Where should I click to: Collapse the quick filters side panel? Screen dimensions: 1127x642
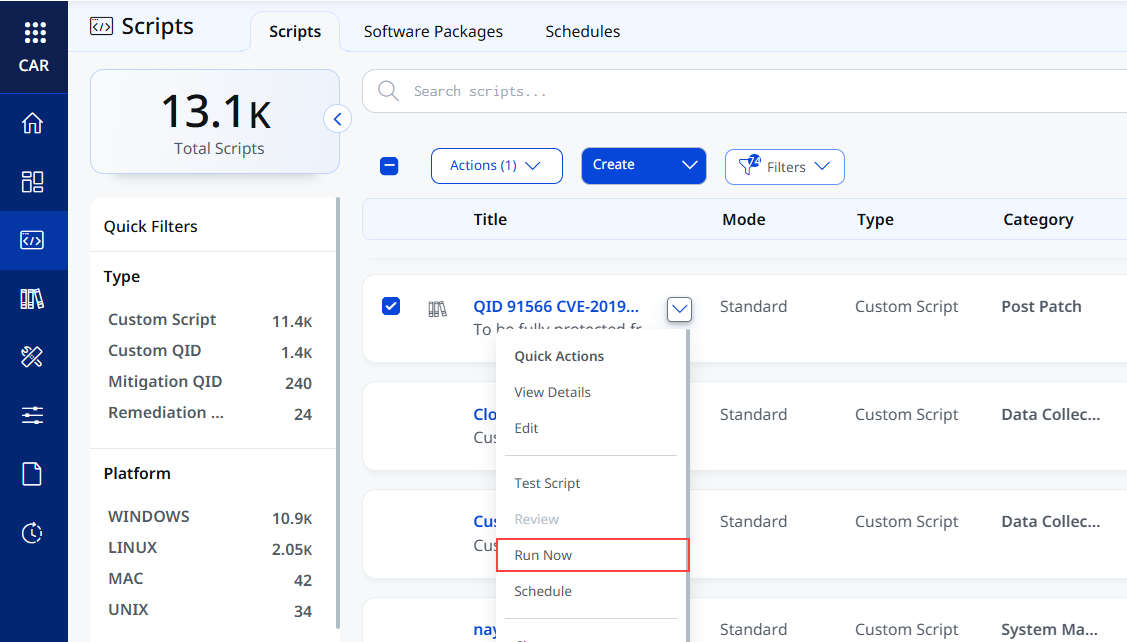point(337,119)
